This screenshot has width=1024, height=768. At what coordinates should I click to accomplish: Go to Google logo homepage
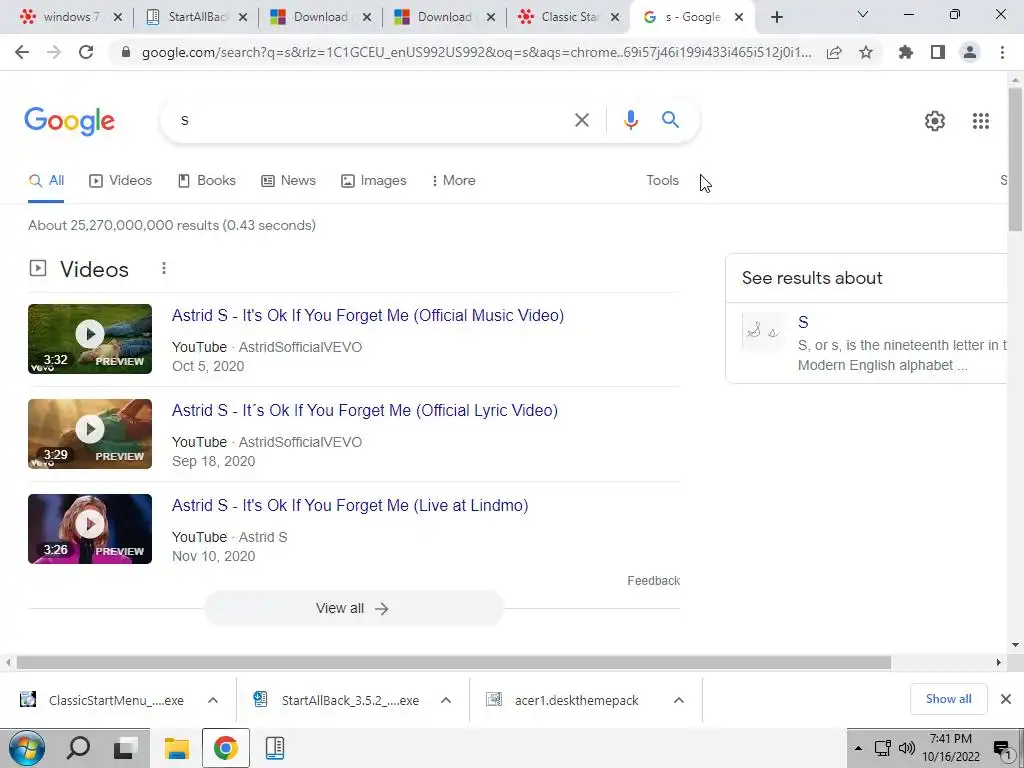pyautogui.click(x=69, y=121)
